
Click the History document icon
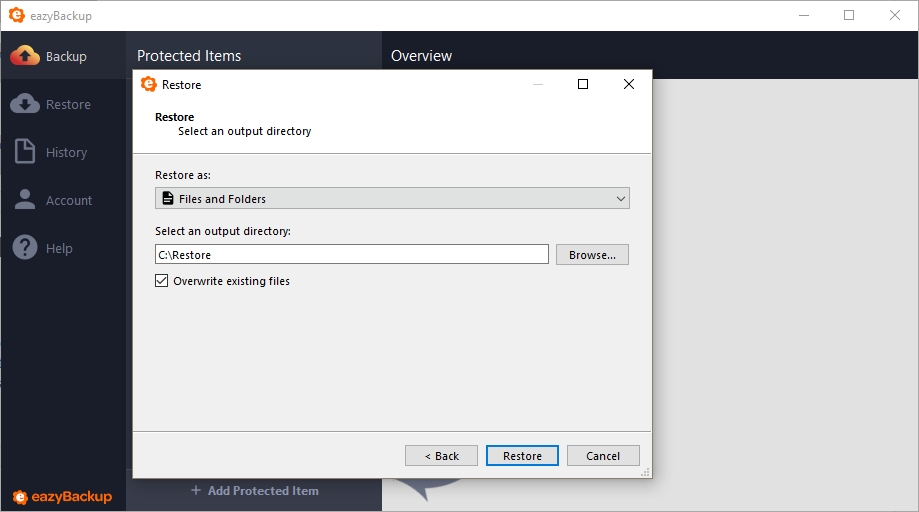click(x=25, y=152)
